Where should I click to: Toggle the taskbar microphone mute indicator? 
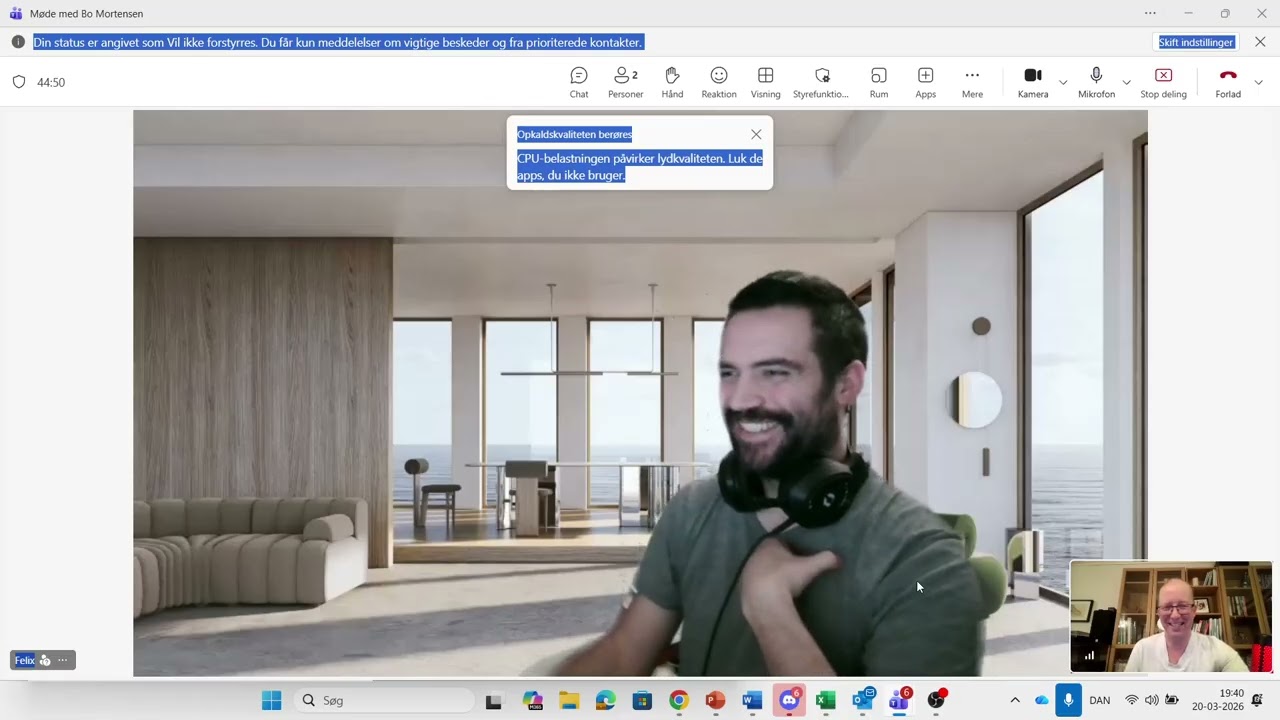(x=1068, y=700)
